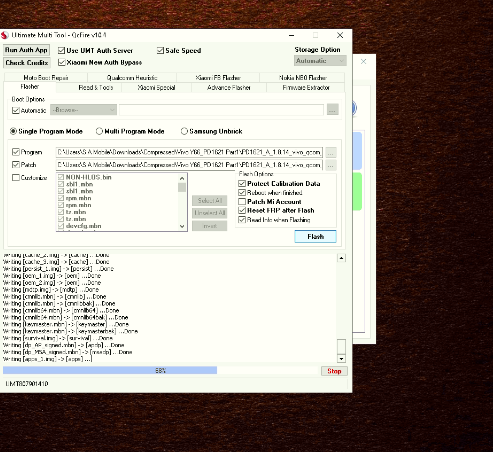The width and height of the screenshot is (493, 452).
Task: Click the Program browse ellipsis button
Action: (331, 153)
